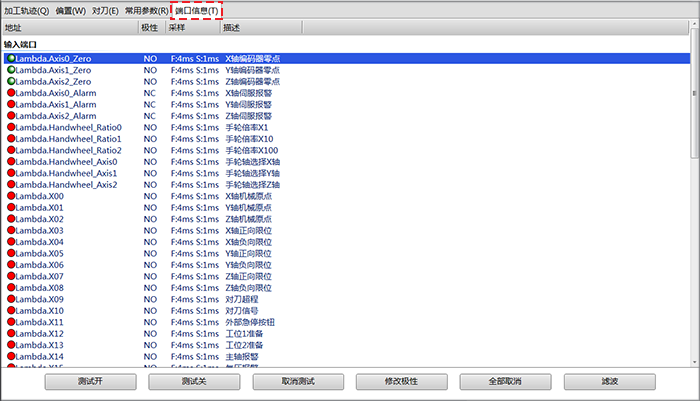Viewport: 700px width, 401px height.
Task: Click the 取消测试 button
Action: [298, 381]
